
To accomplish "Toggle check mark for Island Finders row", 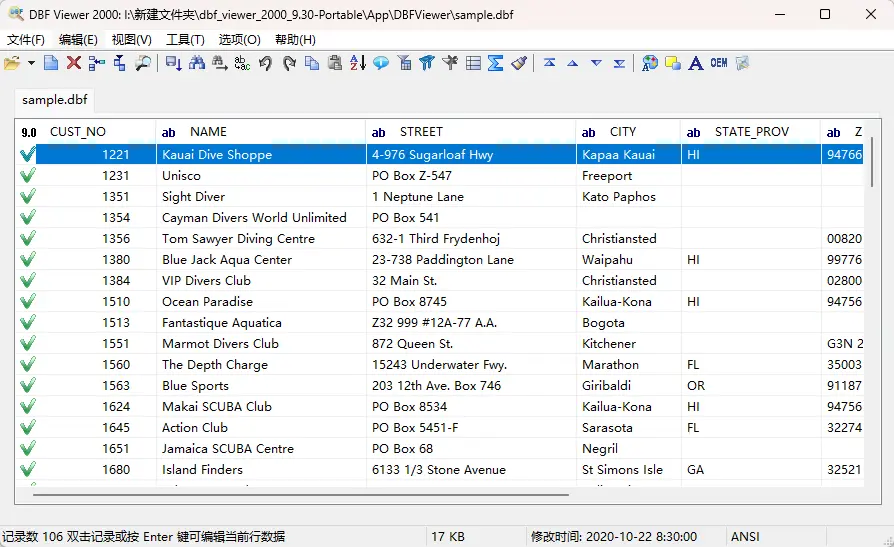I will pyautogui.click(x=27, y=469).
